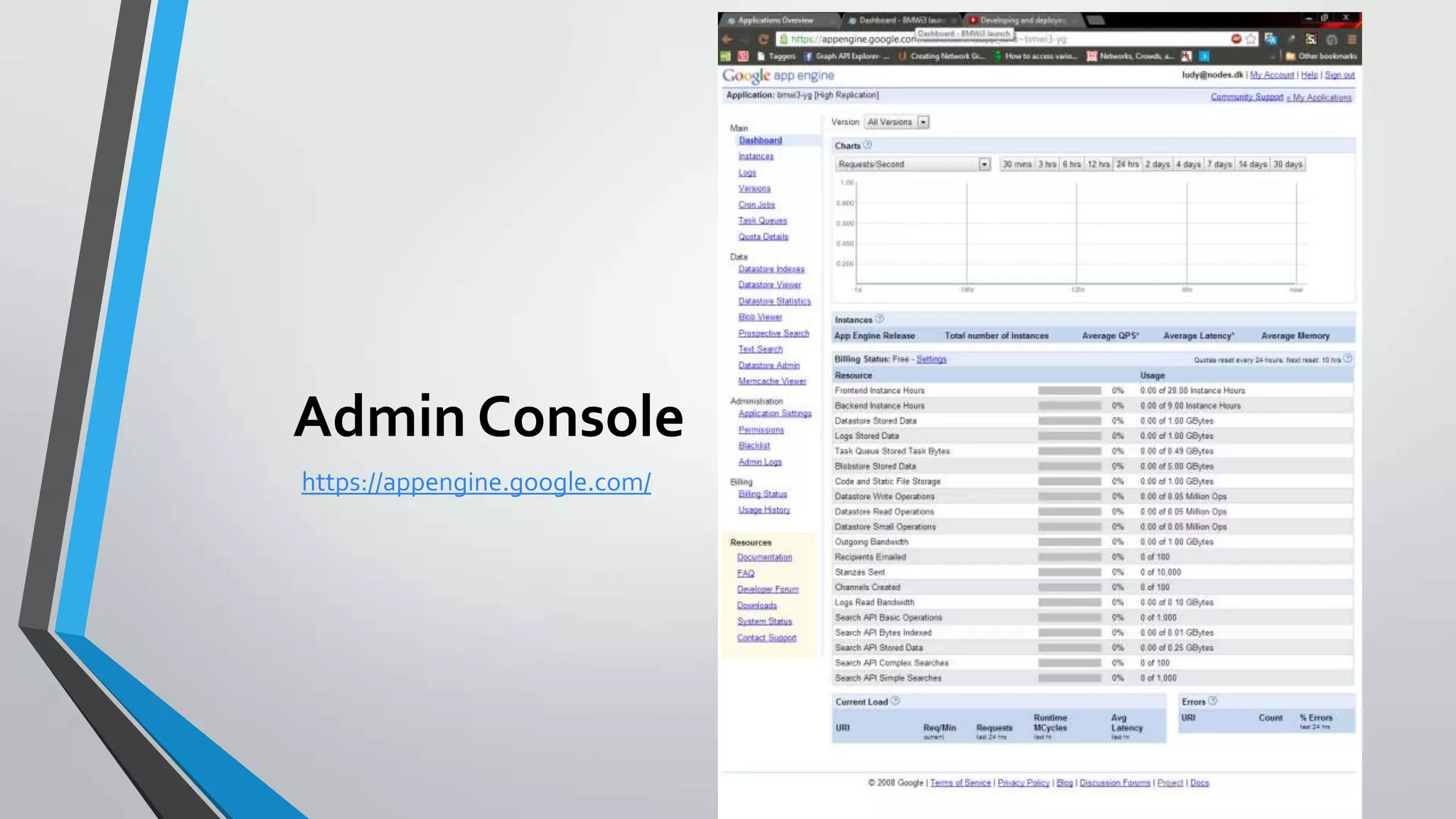The width and height of the screenshot is (1456, 819).
Task: Open the Datastore Statistics link
Action: (774, 301)
